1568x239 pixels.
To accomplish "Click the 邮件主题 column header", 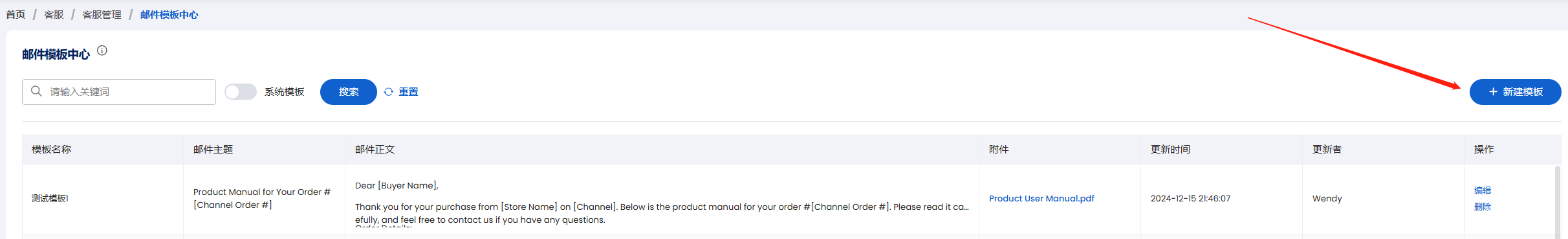I will coord(213,150).
